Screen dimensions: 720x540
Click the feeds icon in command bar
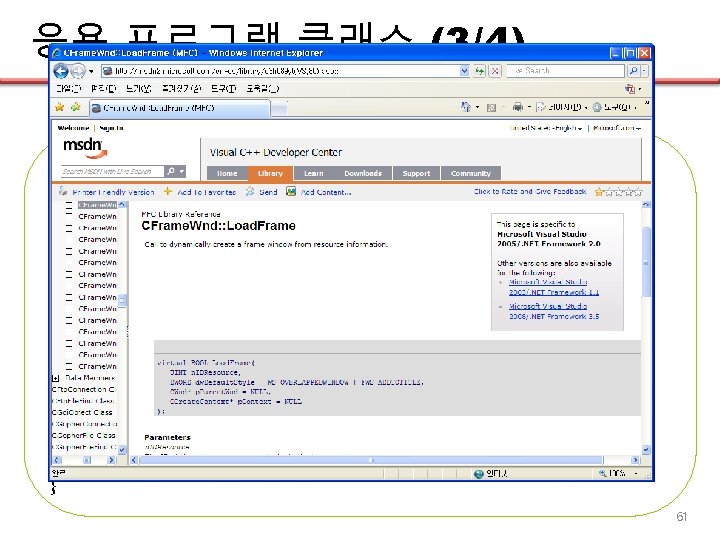pyautogui.click(x=491, y=107)
